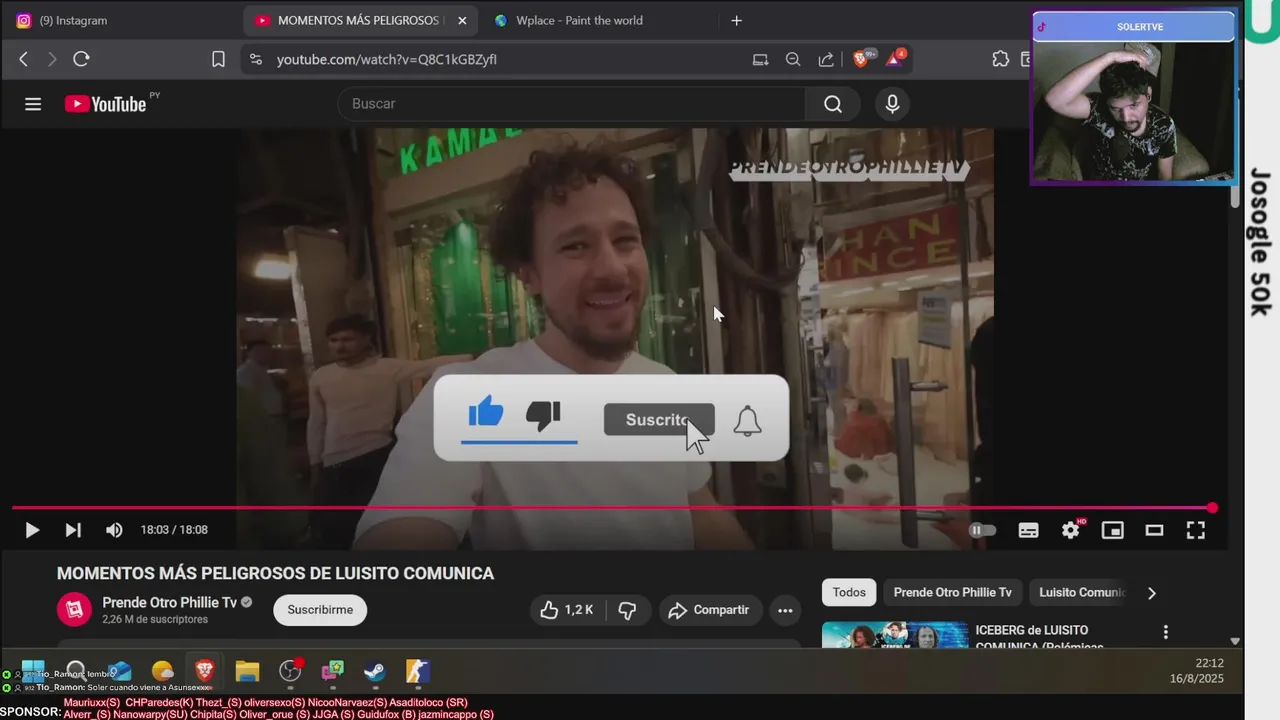Click the page scroll-down arrow
1280x720 pixels.
pyautogui.click(x=1235, y=641)
